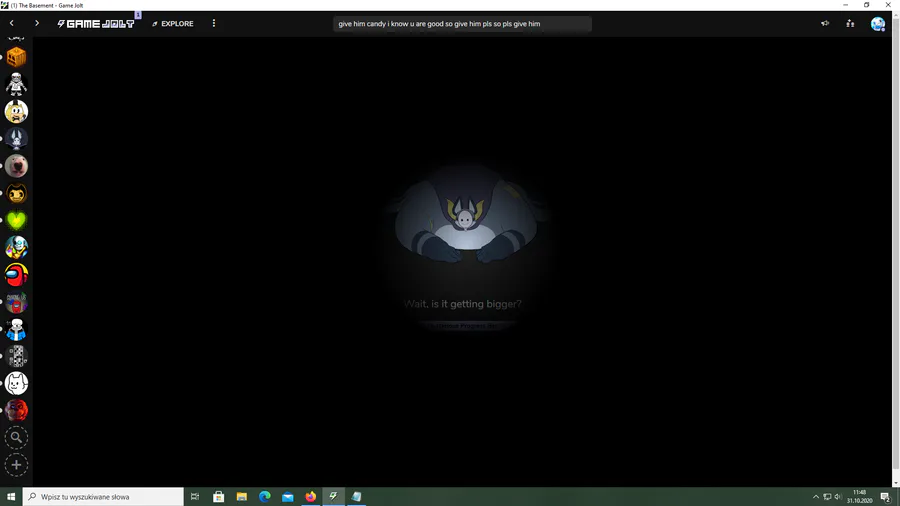The width and height of the screenshot is (900, 506).
Task: Open the notepad-like app on taskbar
Action: (356, 497)
